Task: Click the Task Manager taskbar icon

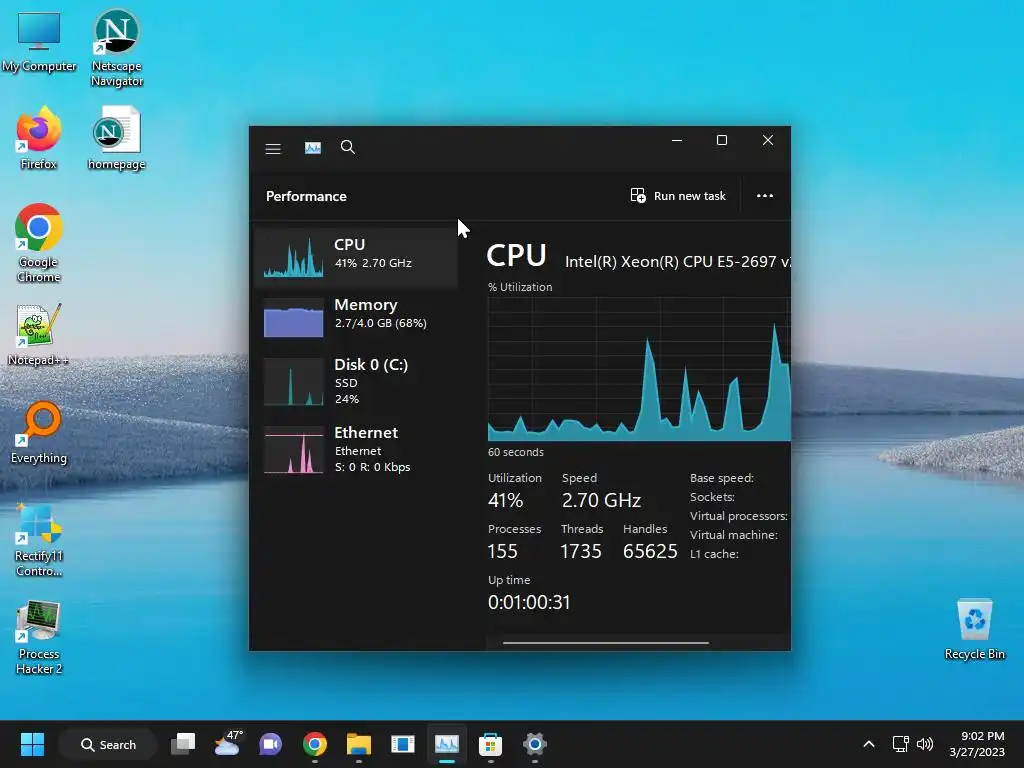Action: [x=447, y=744]
